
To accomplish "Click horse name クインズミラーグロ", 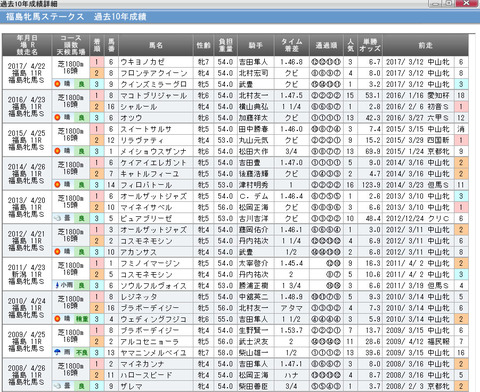I will pyautogui.click(x=154, y=84).
